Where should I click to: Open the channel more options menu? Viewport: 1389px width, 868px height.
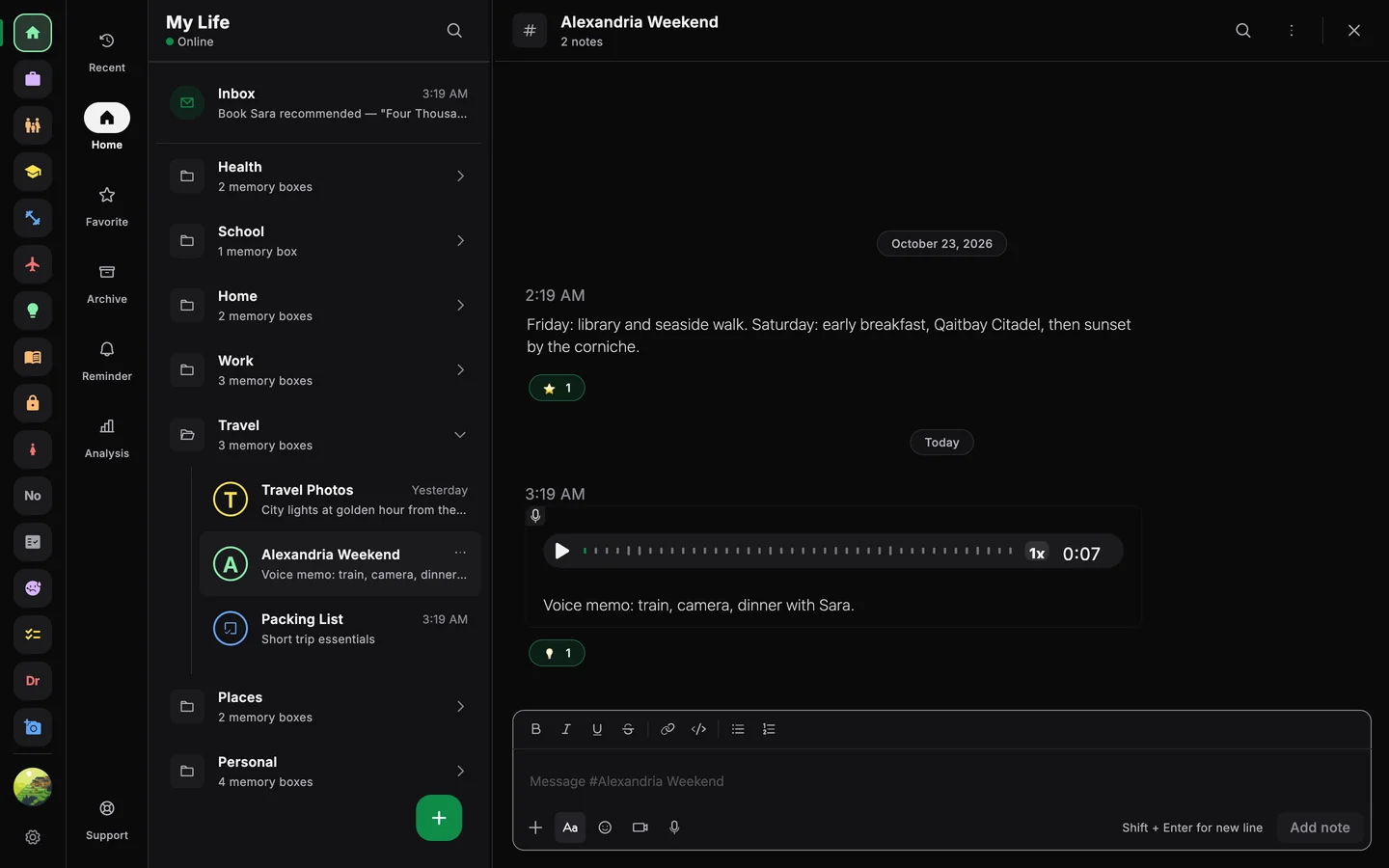click(x=1292, y=31)
